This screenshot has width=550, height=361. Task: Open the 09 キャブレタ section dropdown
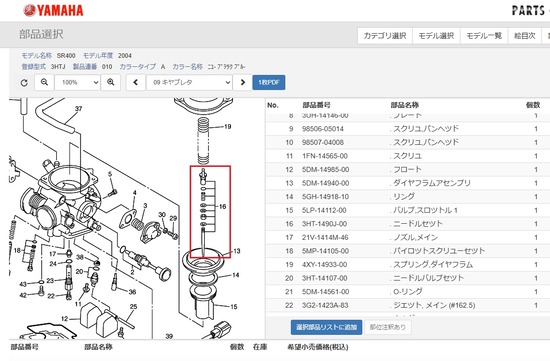coord(189,82)
